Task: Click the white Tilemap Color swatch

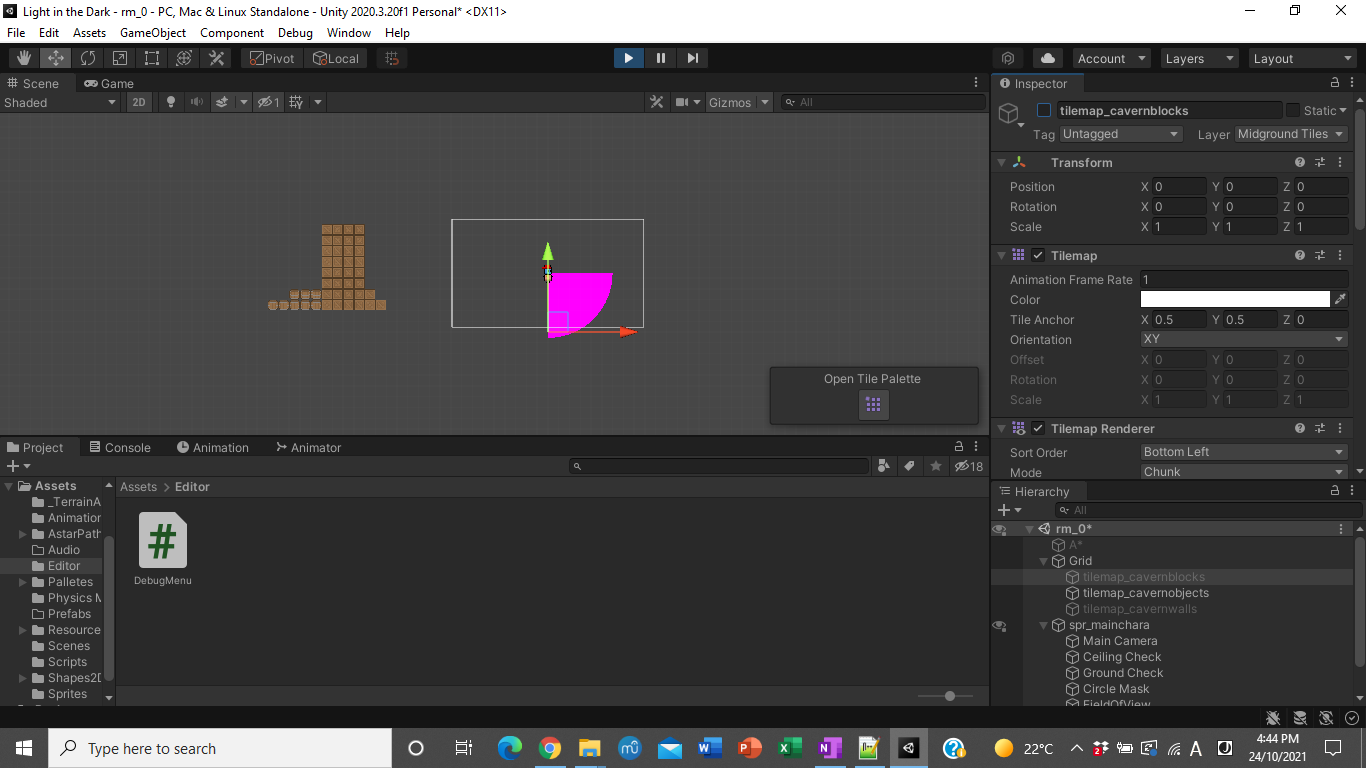Action: [x=1235, y=299]
